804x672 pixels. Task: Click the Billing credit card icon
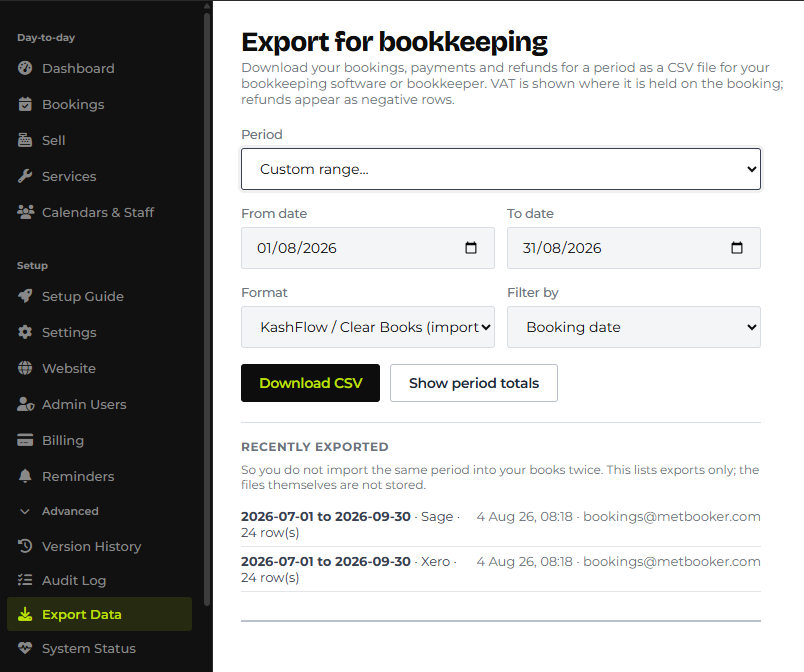[25, 440]
